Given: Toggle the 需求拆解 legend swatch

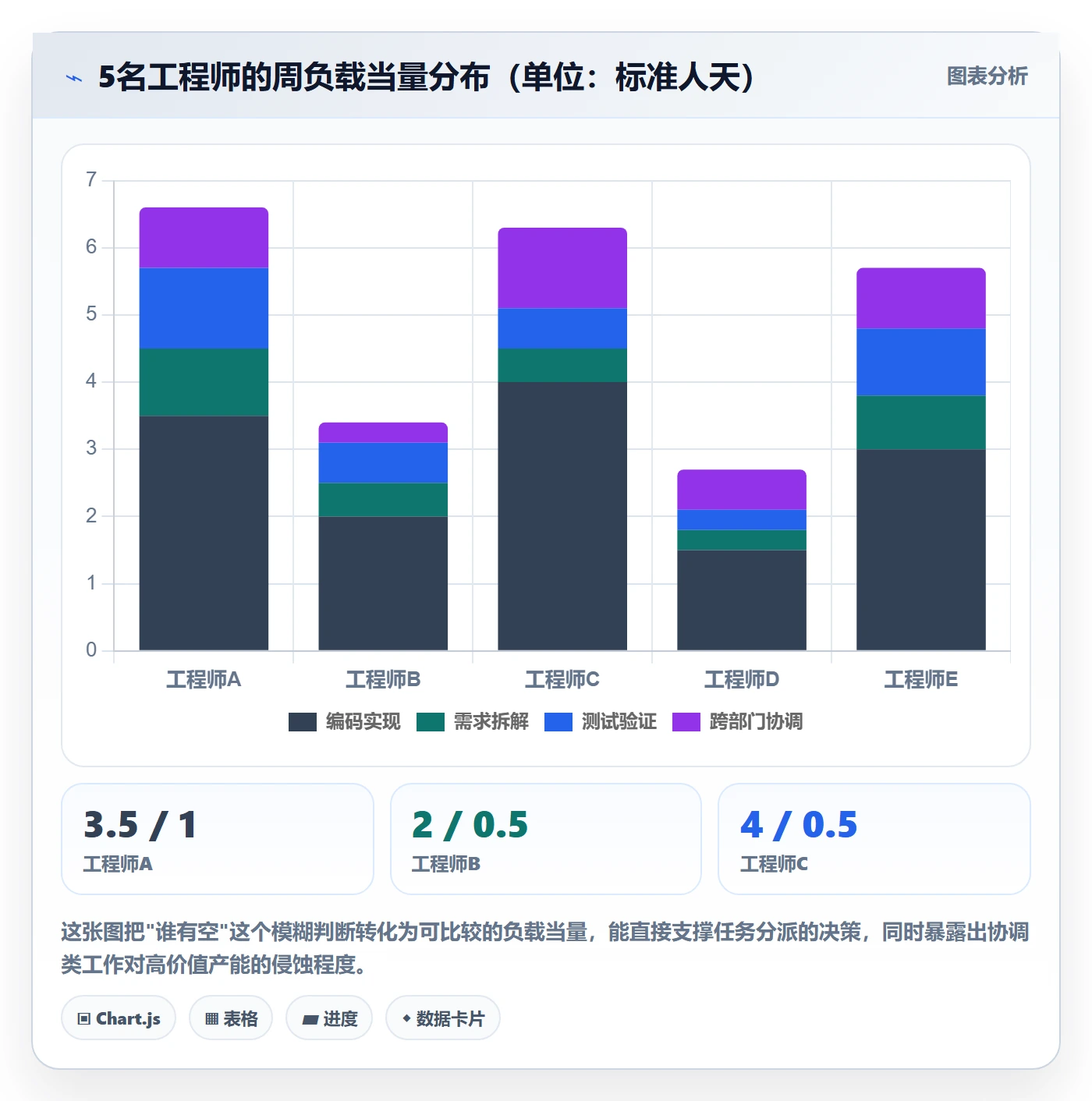Looking at the screenshot, I should [430, 722].
